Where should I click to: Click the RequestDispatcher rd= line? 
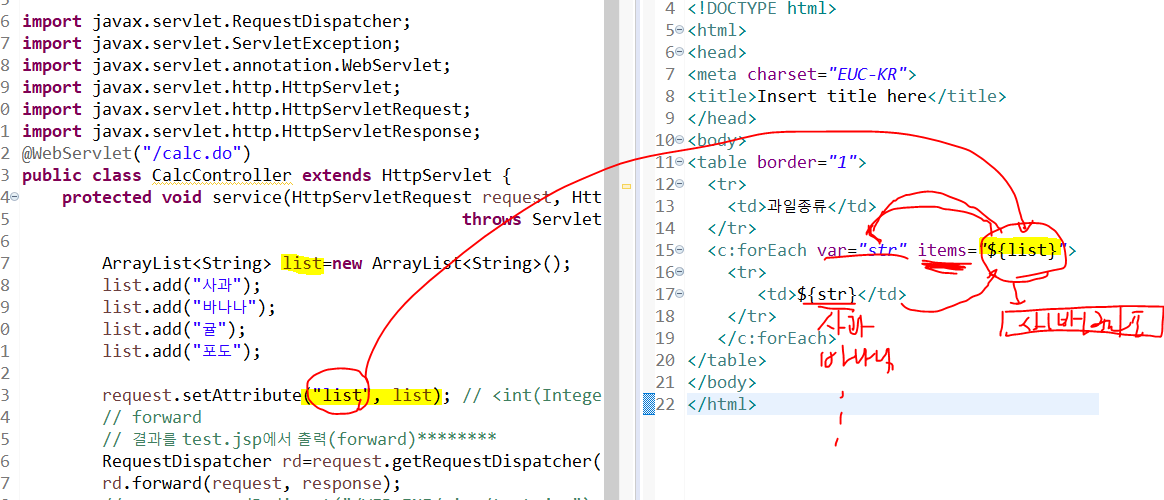click(x=351, y=462)
